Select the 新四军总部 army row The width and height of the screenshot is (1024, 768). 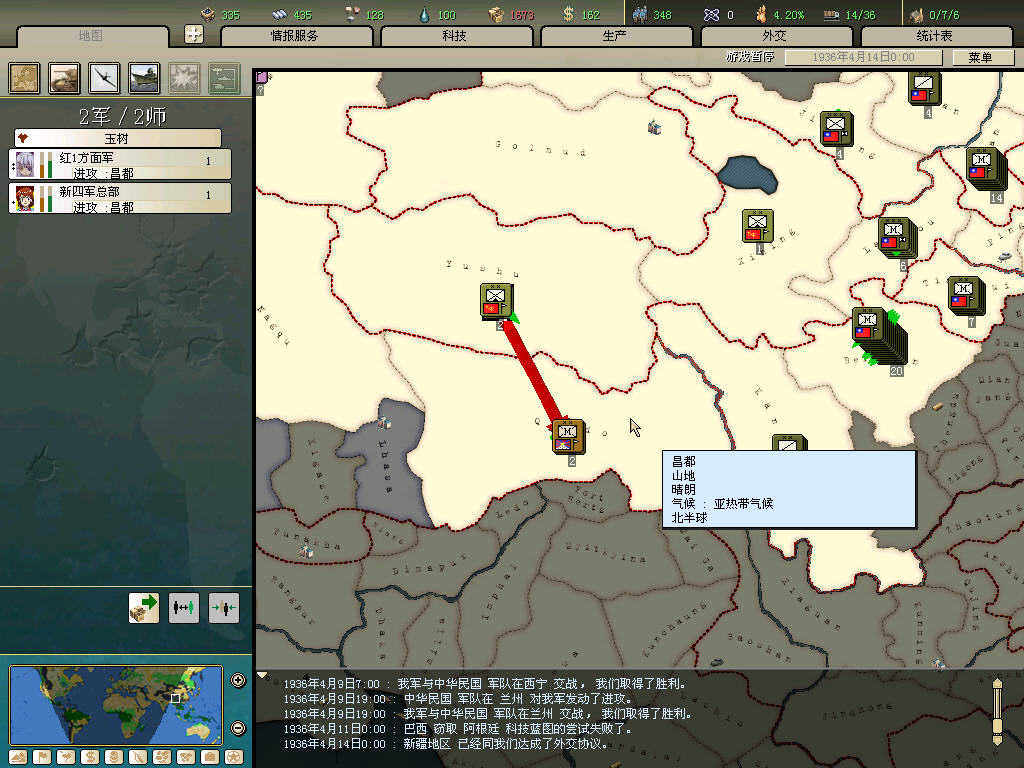tap(120, 199)
